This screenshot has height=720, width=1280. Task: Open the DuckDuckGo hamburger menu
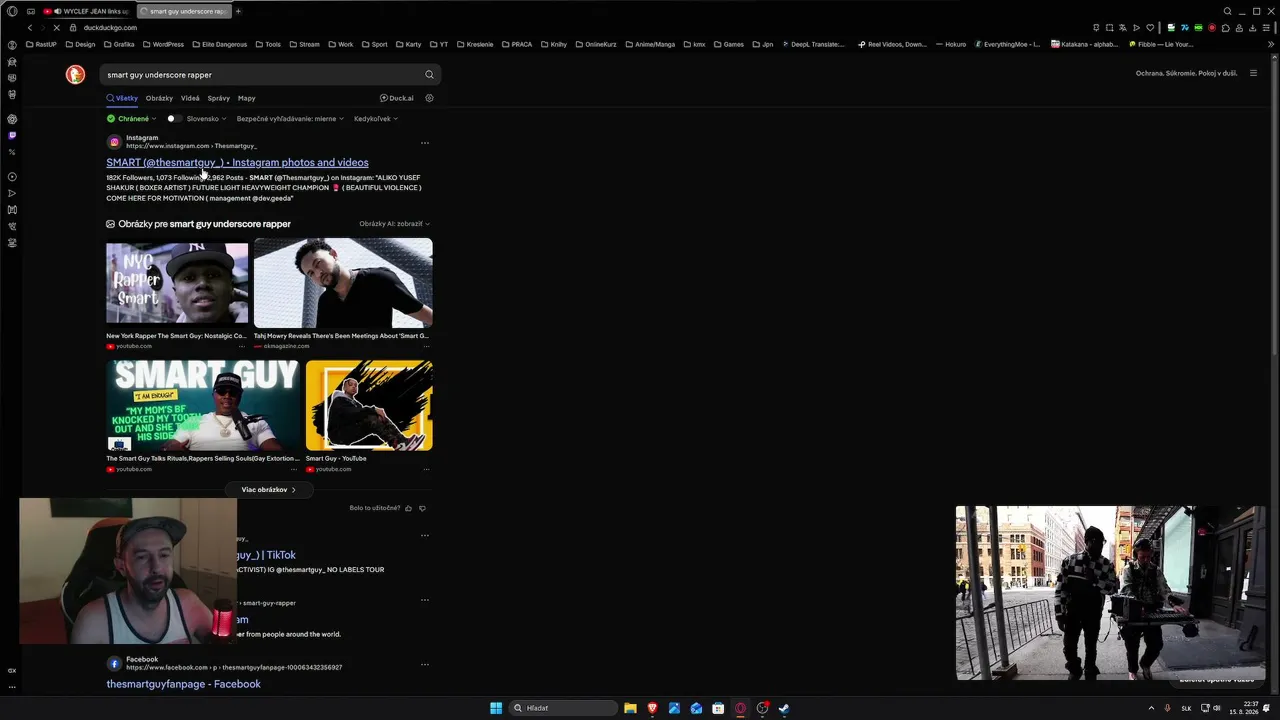(1253, 73)
